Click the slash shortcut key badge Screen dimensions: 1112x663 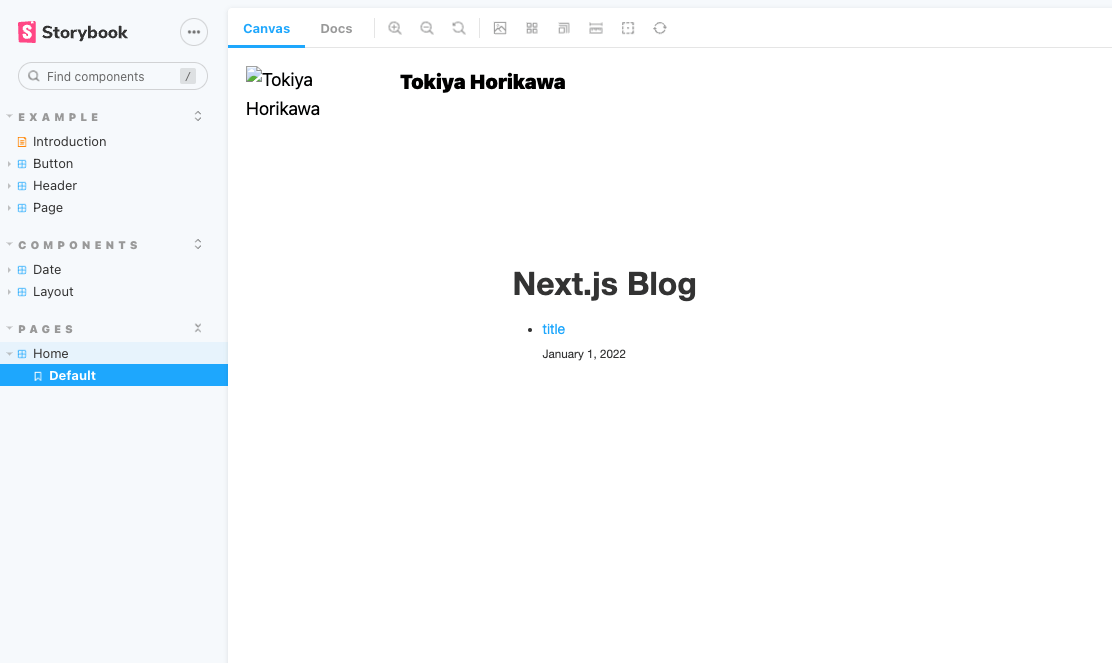pyautogui.click(x=188, y=77)
